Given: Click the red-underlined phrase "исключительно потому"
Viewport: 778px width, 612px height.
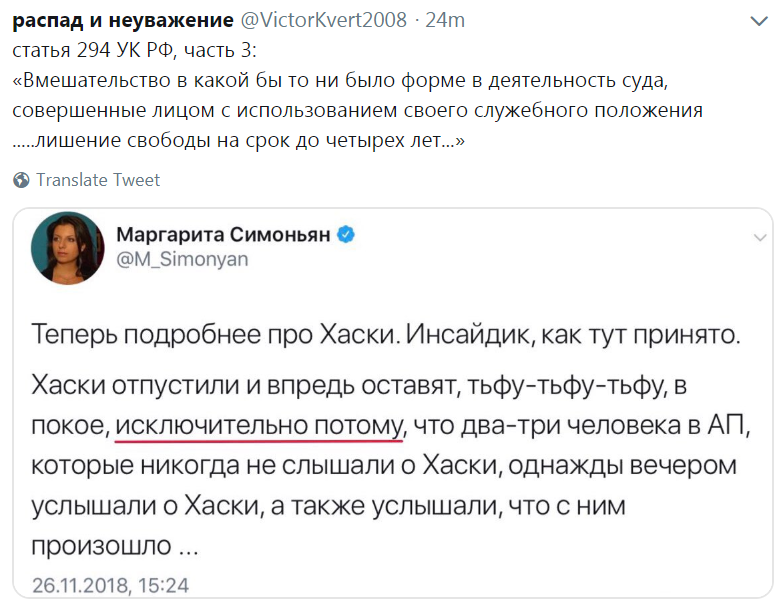Looking at the screenshot, I should pyautogui.click(x=258, y=427).
